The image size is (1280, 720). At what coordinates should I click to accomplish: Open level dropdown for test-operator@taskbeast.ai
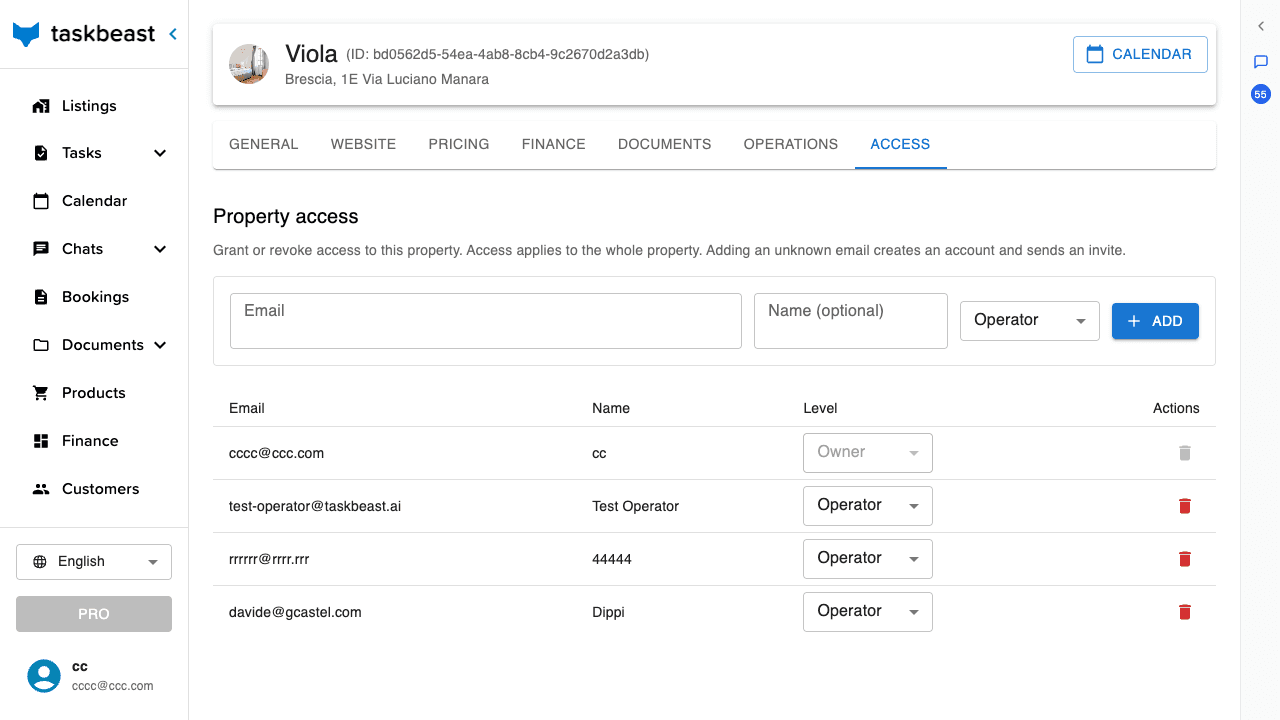[868, 506]
